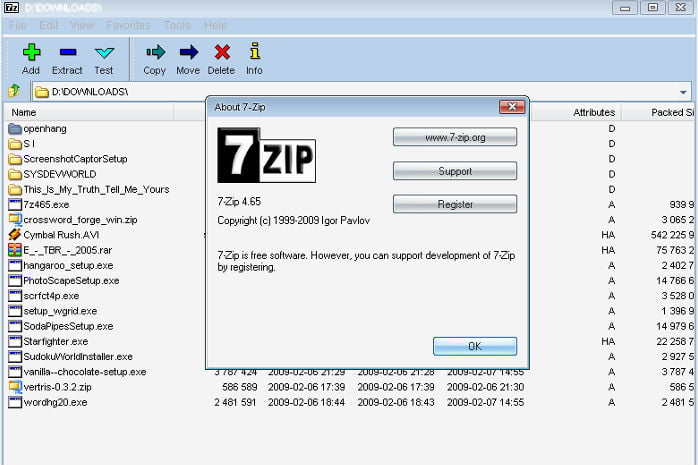The image size is (698, 465).
Task: Select the SudokuWorldInstaller.exe file name
Action: [78, 357]
